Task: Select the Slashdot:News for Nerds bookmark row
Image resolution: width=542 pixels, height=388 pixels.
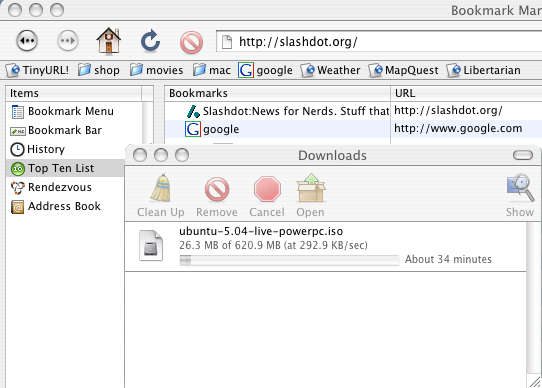Action: pyautogui.click(x=353, y=111)
